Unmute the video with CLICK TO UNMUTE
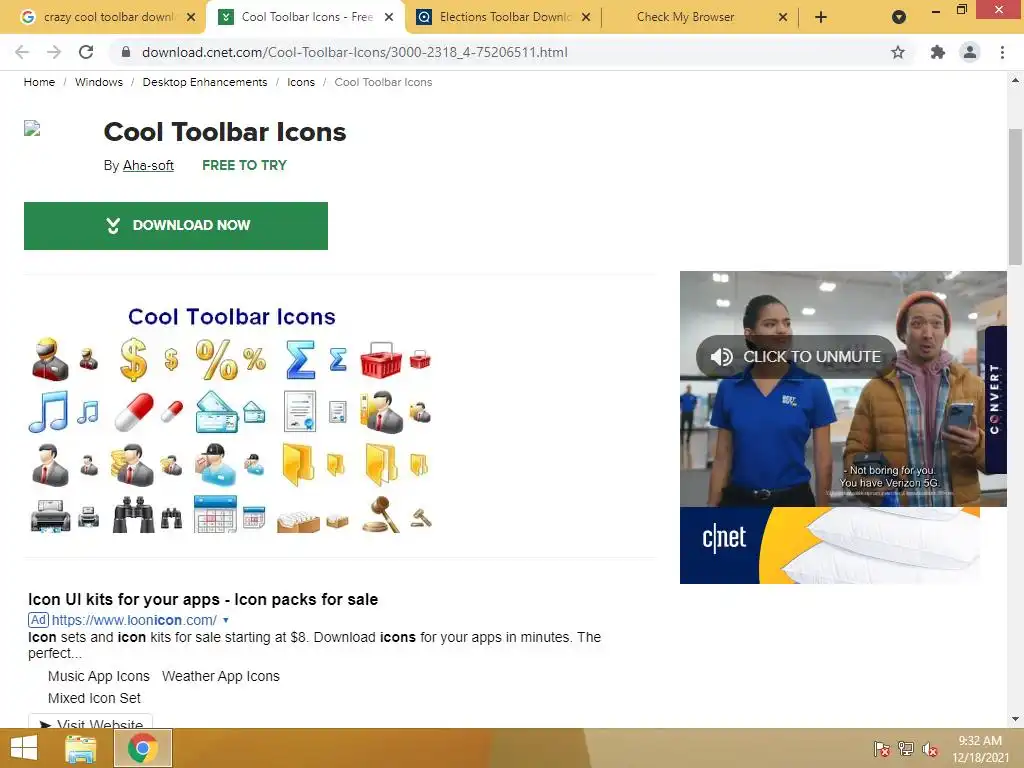1024x768 pixels. tap(795, 357)
